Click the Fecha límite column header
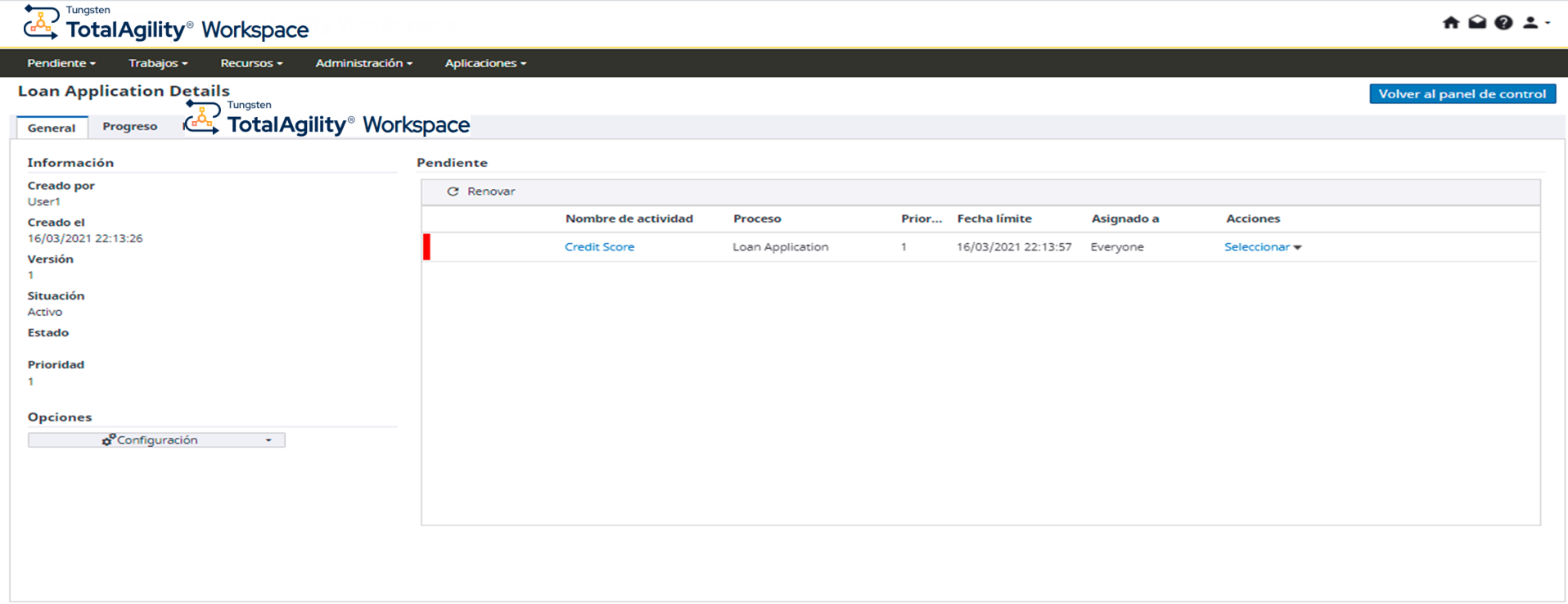 click(x=994, y=219)
